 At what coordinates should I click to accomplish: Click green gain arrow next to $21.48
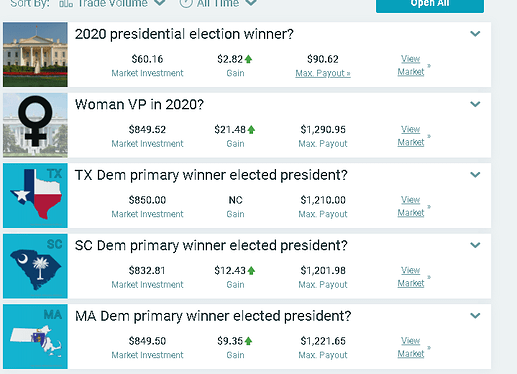tap(251, 130)
